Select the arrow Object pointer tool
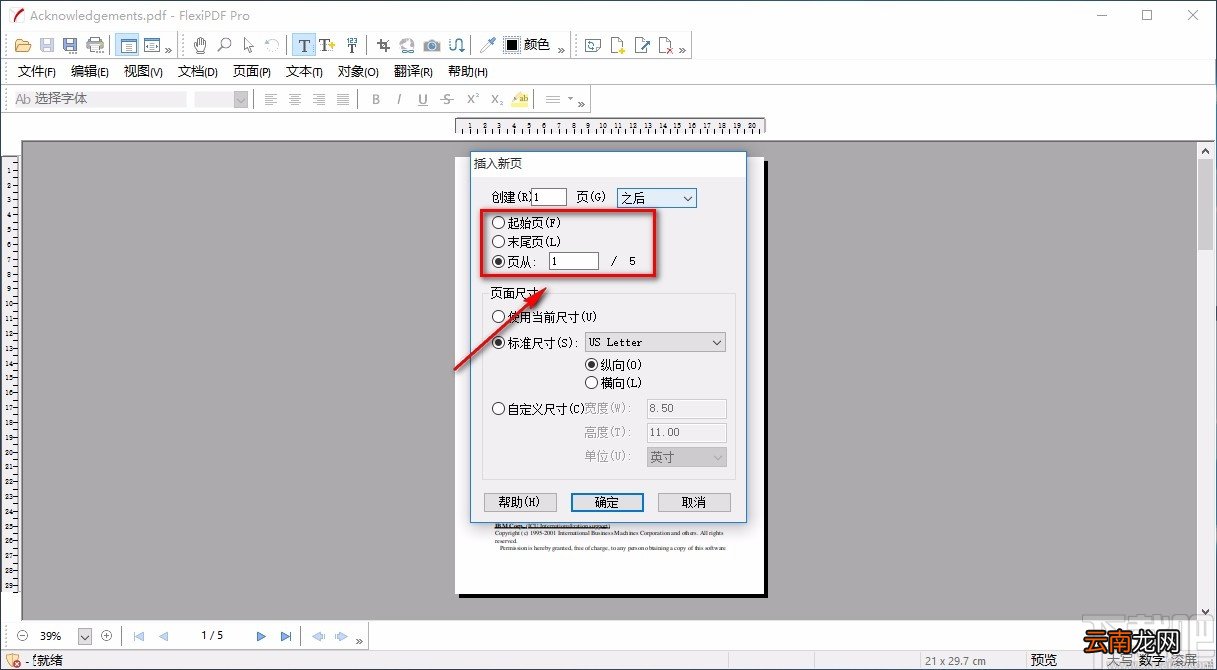Screen dimensions: 1217x670 tap(248, 45)
